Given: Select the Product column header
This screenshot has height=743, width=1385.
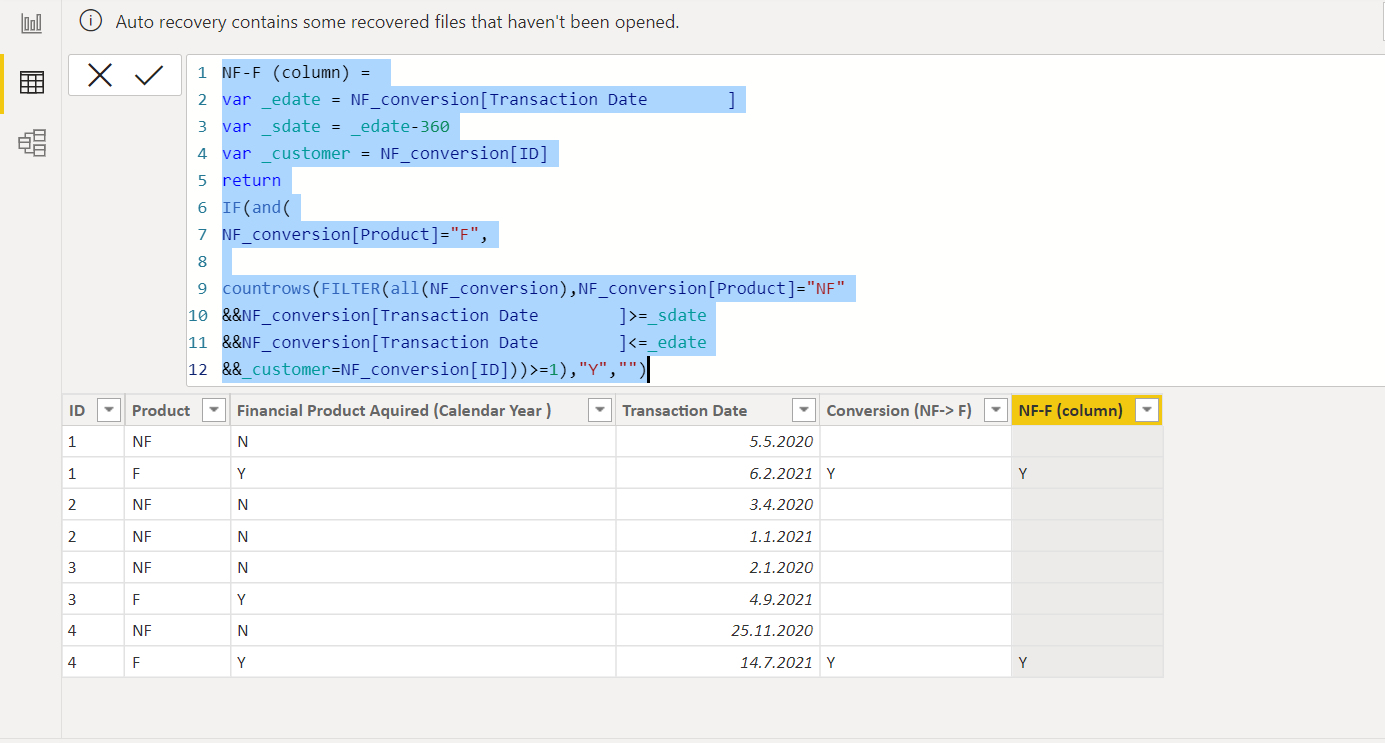Looking at the screenshot, I should 177,410.
